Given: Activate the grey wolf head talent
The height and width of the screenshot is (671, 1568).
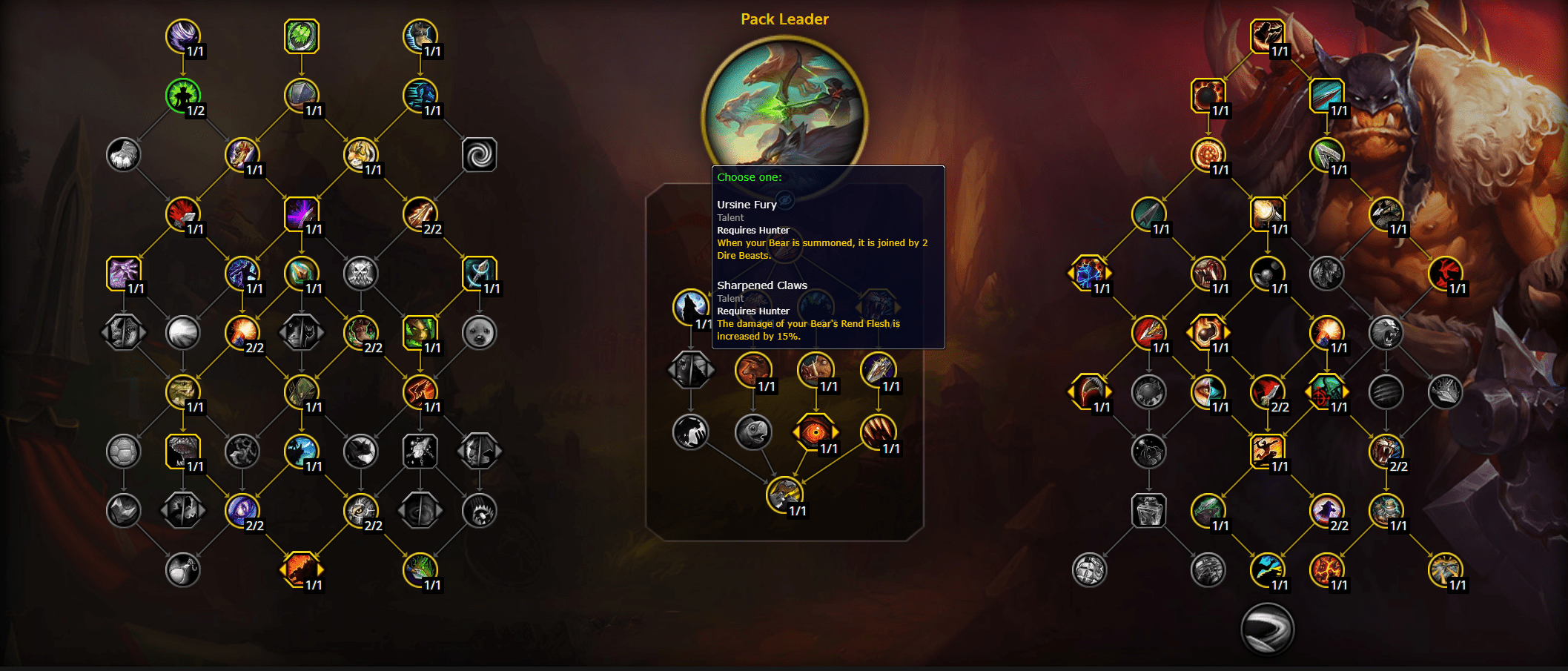Looking at the screenshot, I should pyautogui.click(x=1386, y=333).
